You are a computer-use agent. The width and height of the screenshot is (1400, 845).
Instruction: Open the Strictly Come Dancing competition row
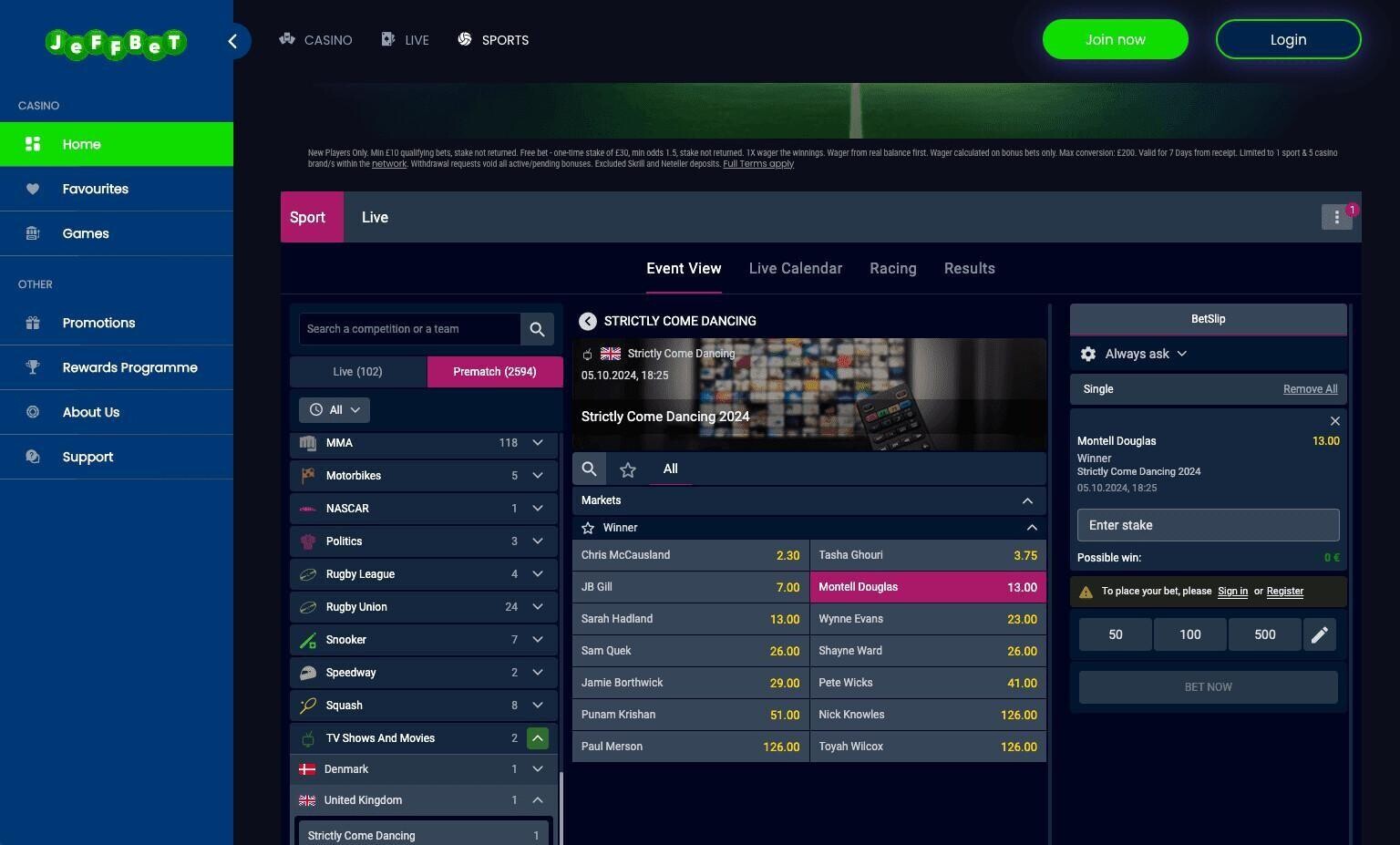tap(423, 834)
